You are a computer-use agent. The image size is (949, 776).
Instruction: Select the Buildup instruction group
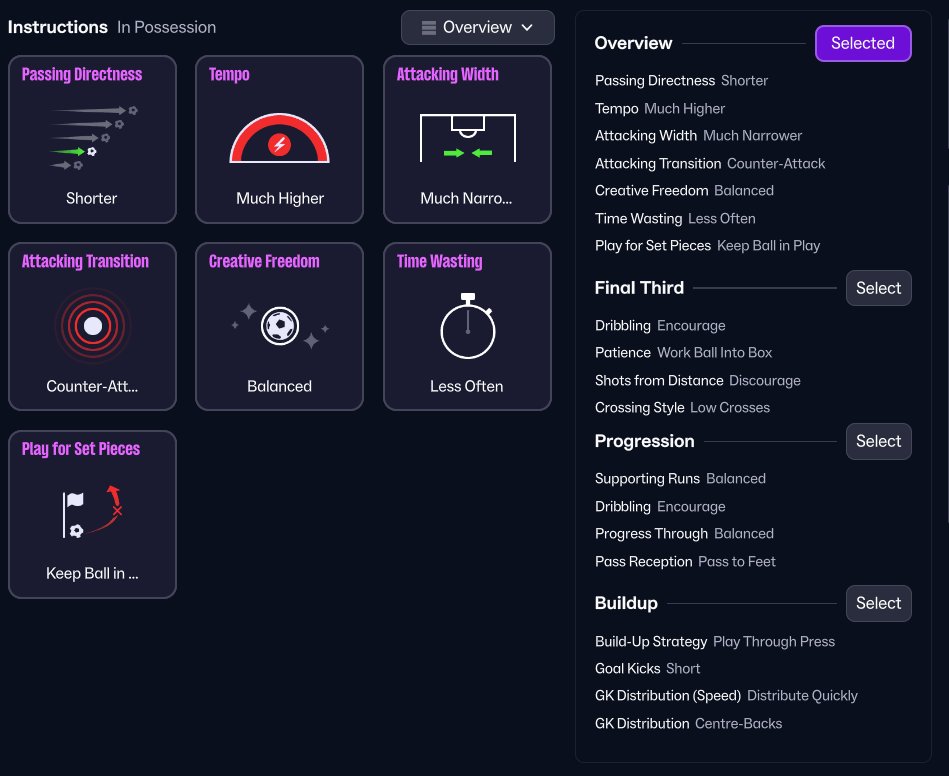(878, 603)
